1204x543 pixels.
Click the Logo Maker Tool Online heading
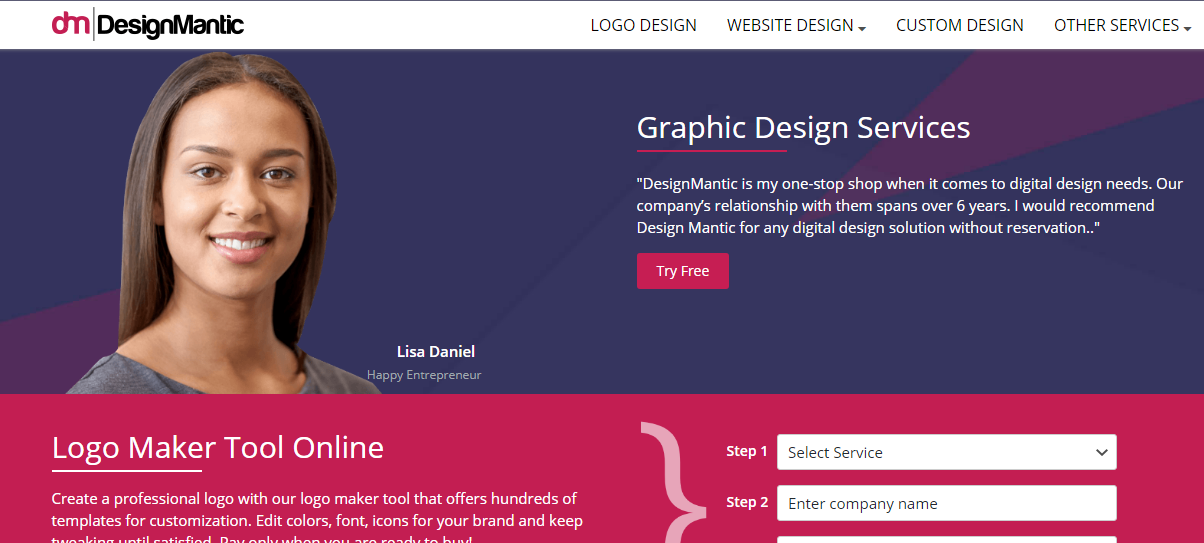(217, 447)
